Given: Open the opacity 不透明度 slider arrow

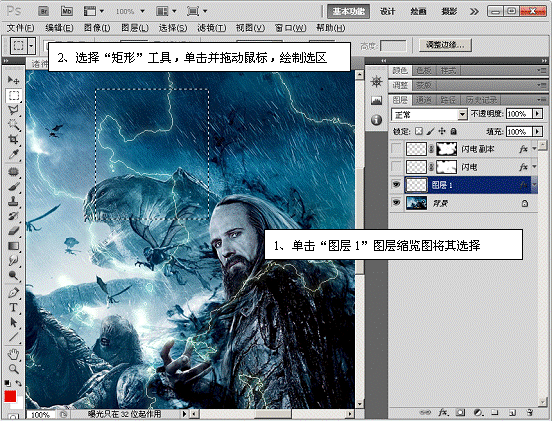Looking at the screenshot, I should pyautogui.click(x=537, y=113).
